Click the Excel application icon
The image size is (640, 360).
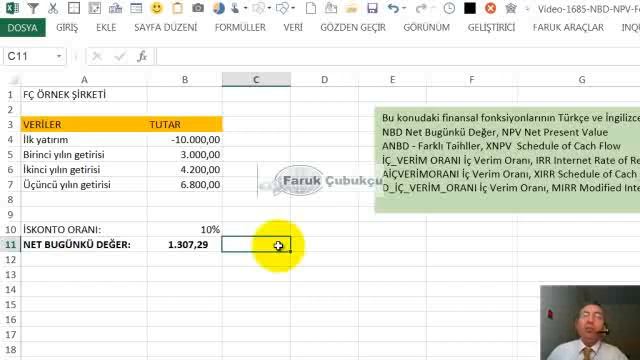(x=11, y=8)
